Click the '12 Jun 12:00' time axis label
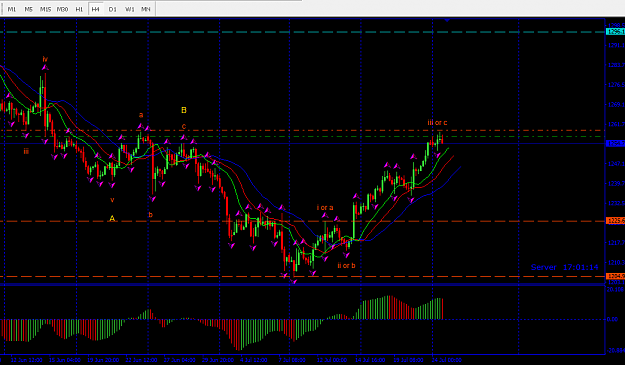Image resolution: width=625 pixels, height=365 pixels. pos(26,360)
